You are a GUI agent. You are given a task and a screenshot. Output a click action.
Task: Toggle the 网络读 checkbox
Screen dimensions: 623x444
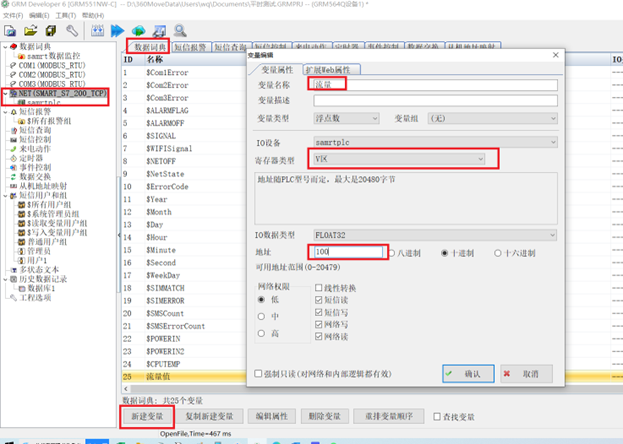319,337
